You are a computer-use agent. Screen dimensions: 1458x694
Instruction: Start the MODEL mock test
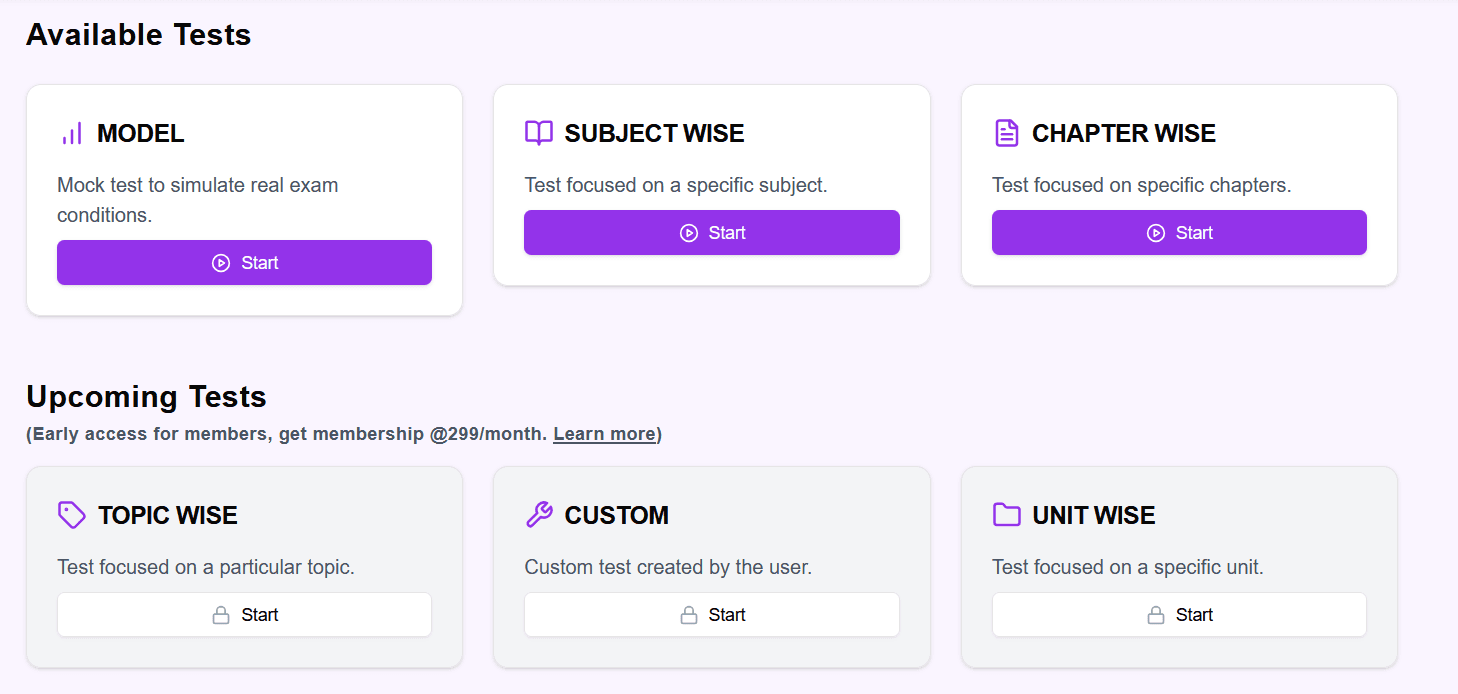pyautogui.click(x=244, y=263)
